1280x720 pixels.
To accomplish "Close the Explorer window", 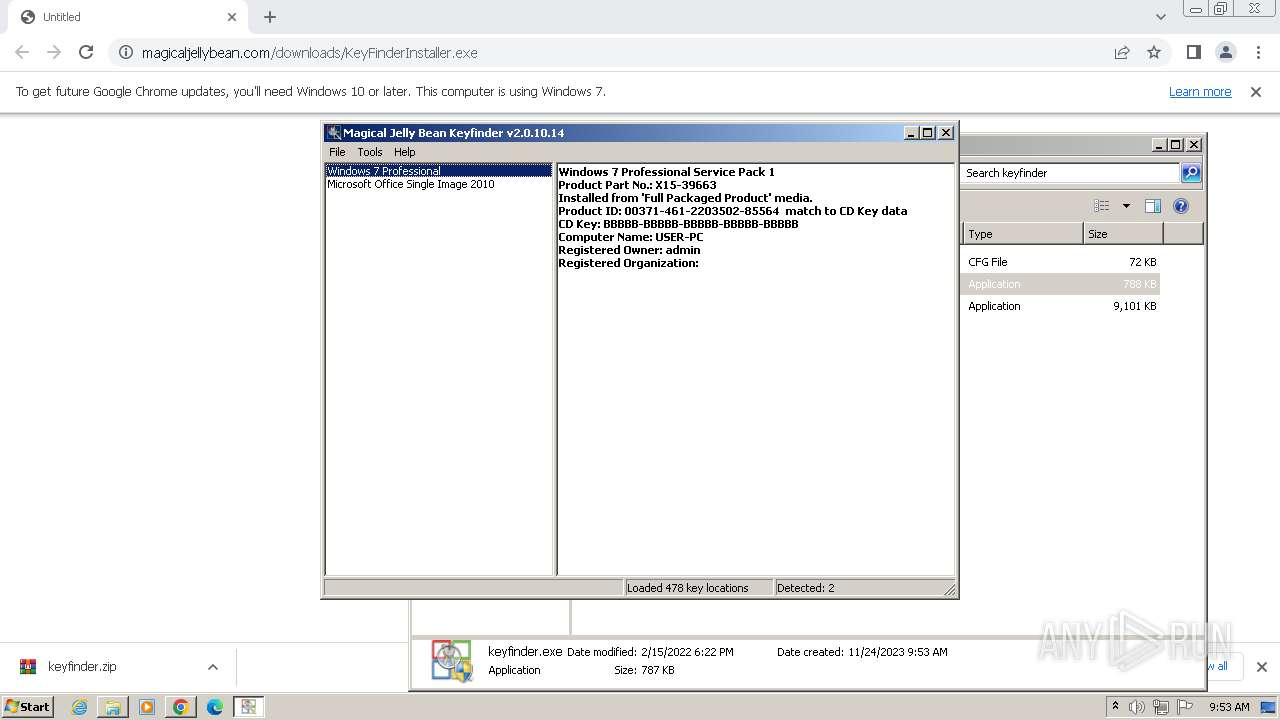I will point(1193,145).
